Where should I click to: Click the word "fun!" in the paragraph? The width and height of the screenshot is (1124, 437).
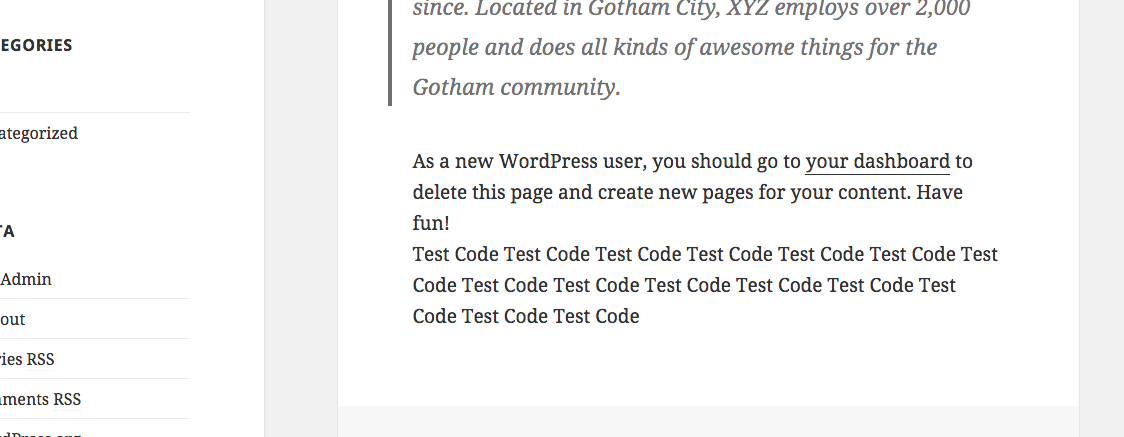point(431,222)
